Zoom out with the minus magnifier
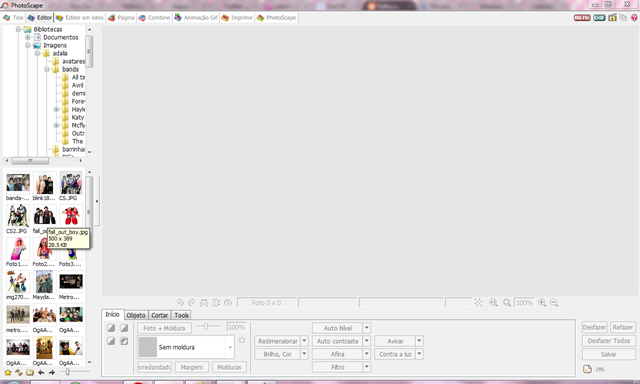The height and width of the screenshot is (384, 640). [554, 302]
